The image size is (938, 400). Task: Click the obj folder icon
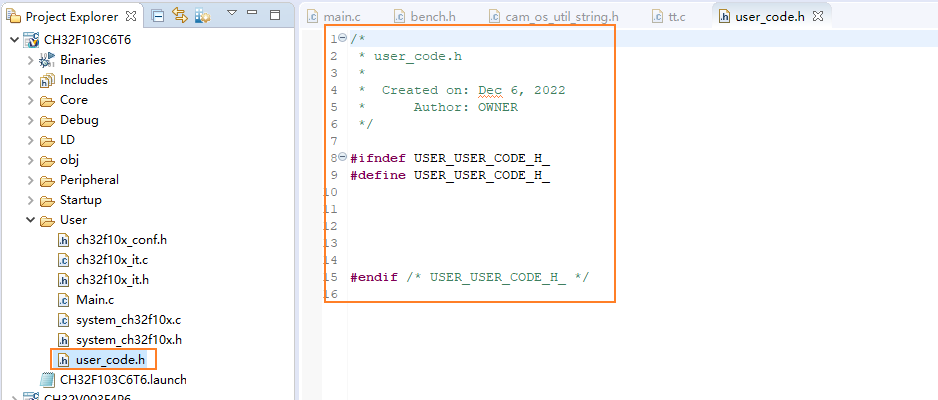47,161
